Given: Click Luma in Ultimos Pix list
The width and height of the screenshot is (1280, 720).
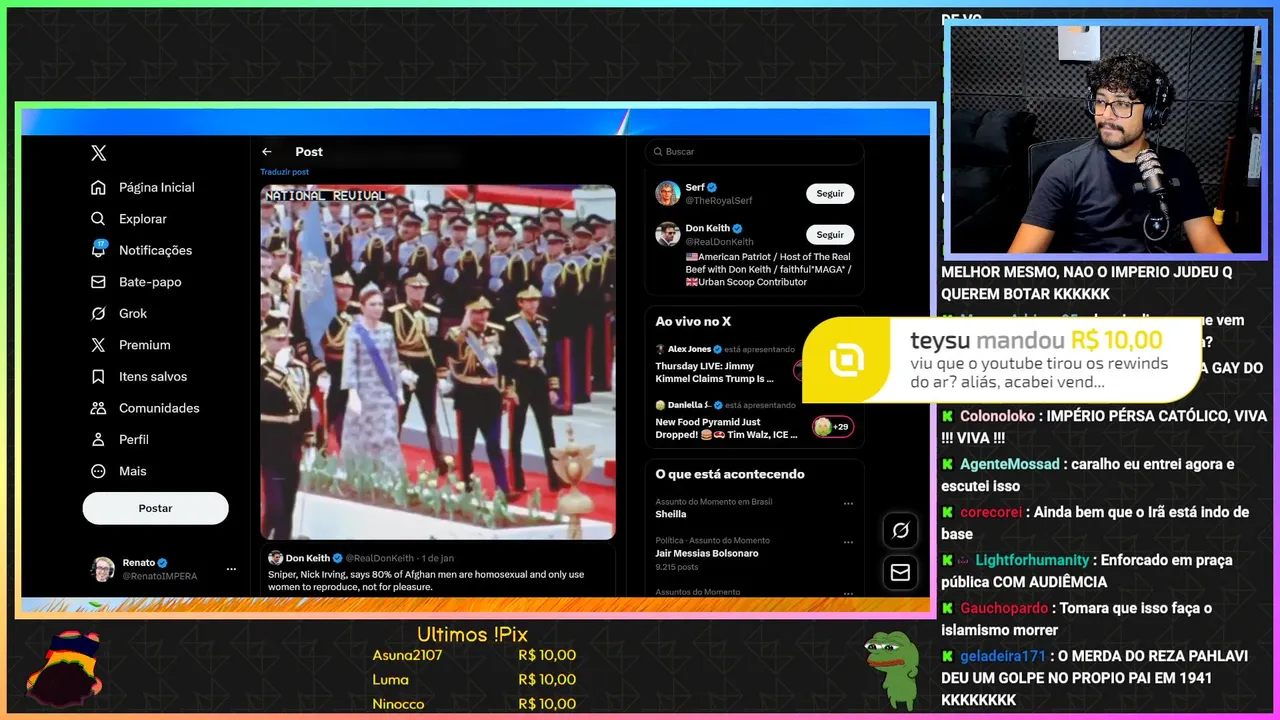Looking at the screenshot, I should pyautogui.click(x=390, y=680).
